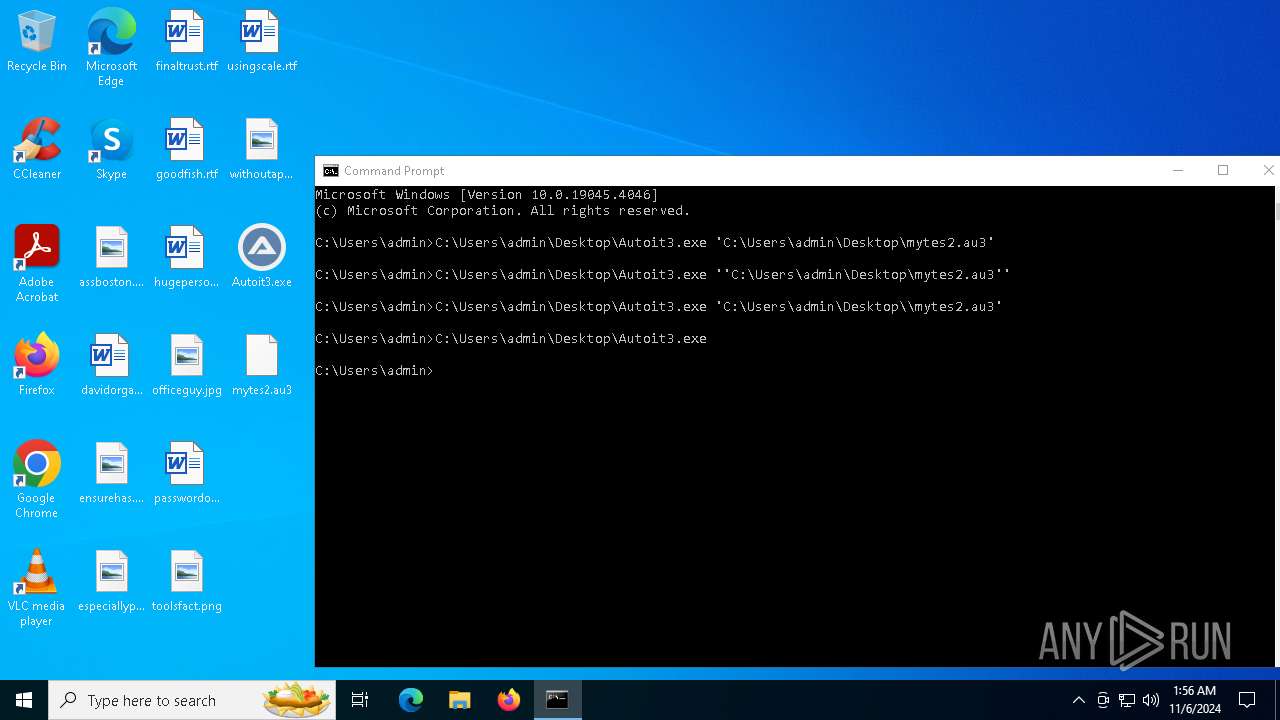Open the Command Prompt system menu icon
Screen dimensions: 1280x720
tap(330, 171)
